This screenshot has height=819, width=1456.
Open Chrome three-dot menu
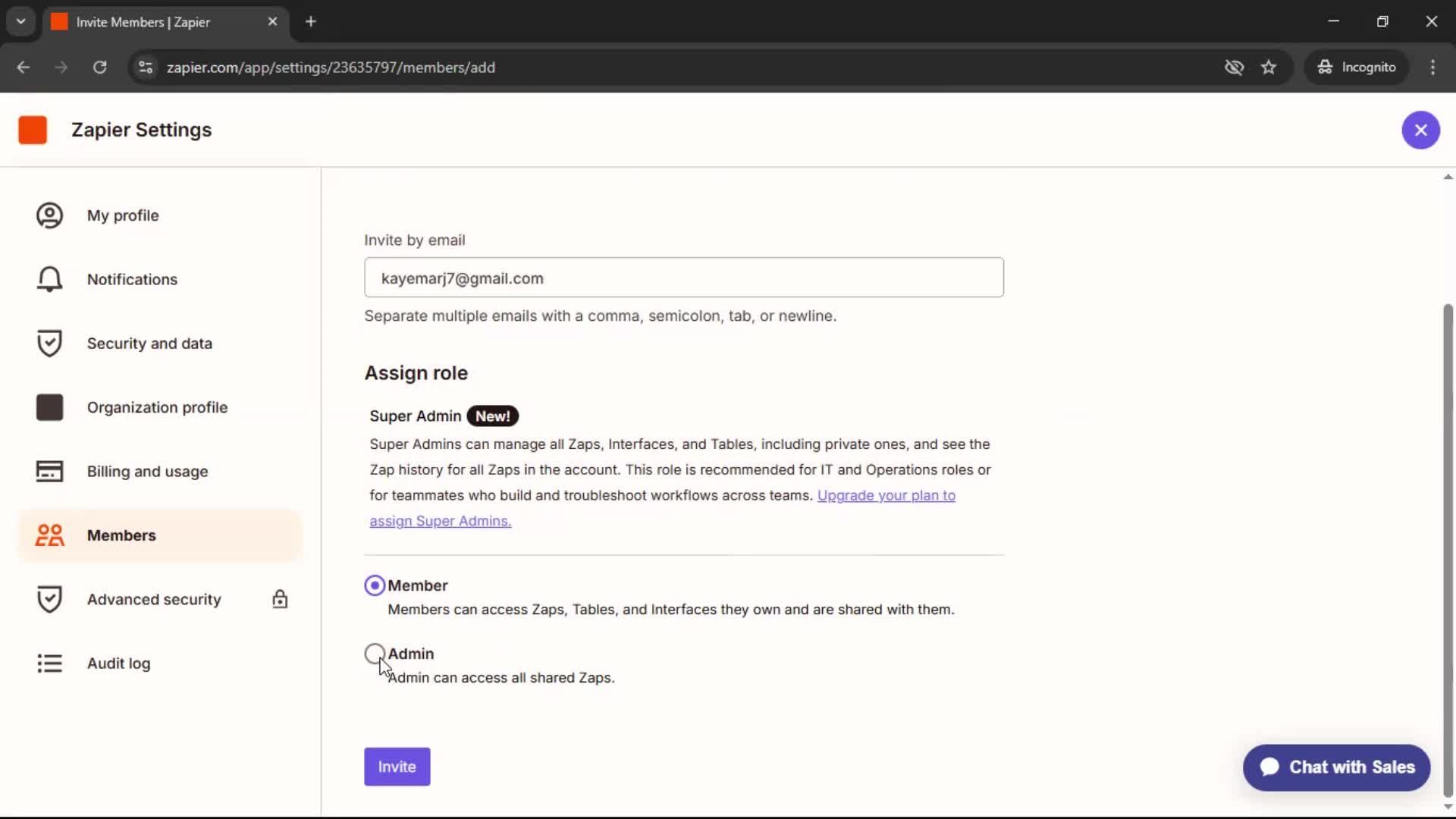point(1432,67)
